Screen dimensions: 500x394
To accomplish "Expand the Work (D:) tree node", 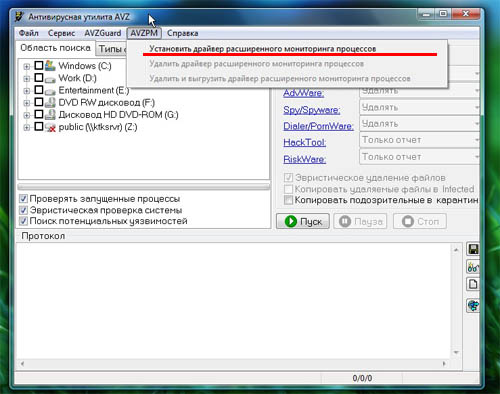I will click(x=26, y=79).
